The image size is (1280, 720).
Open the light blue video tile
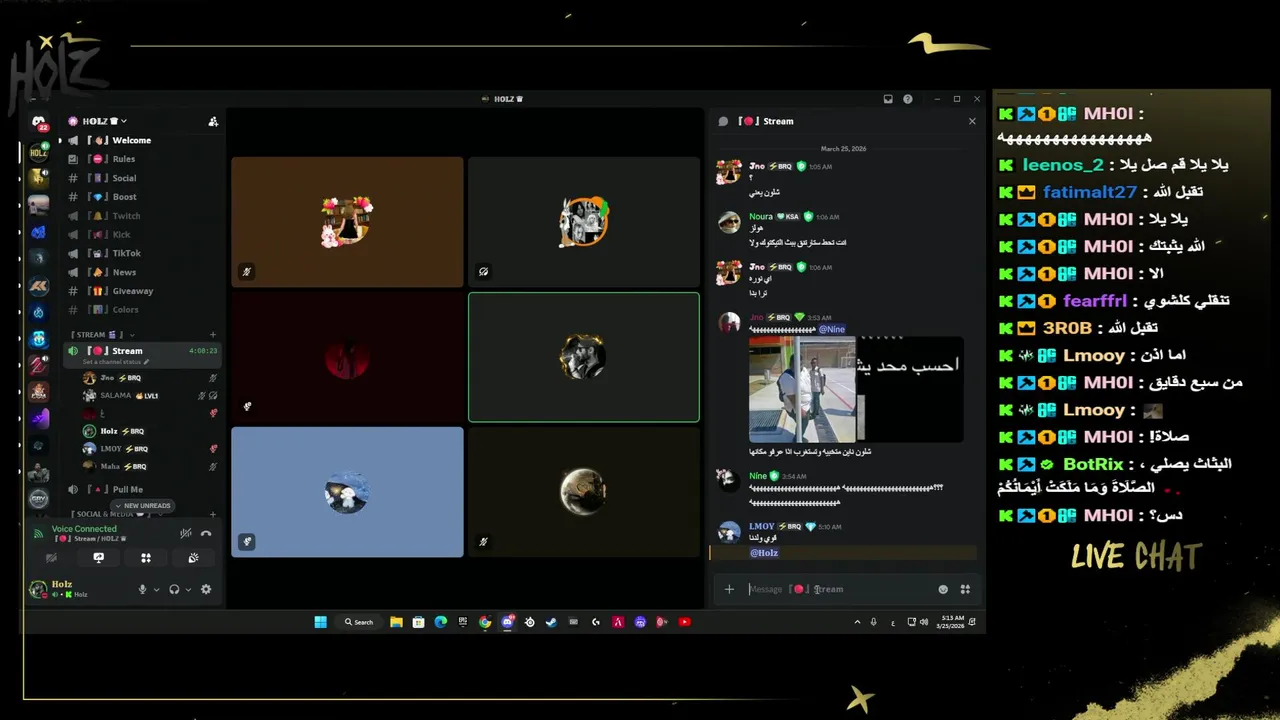tap(347, 492)
